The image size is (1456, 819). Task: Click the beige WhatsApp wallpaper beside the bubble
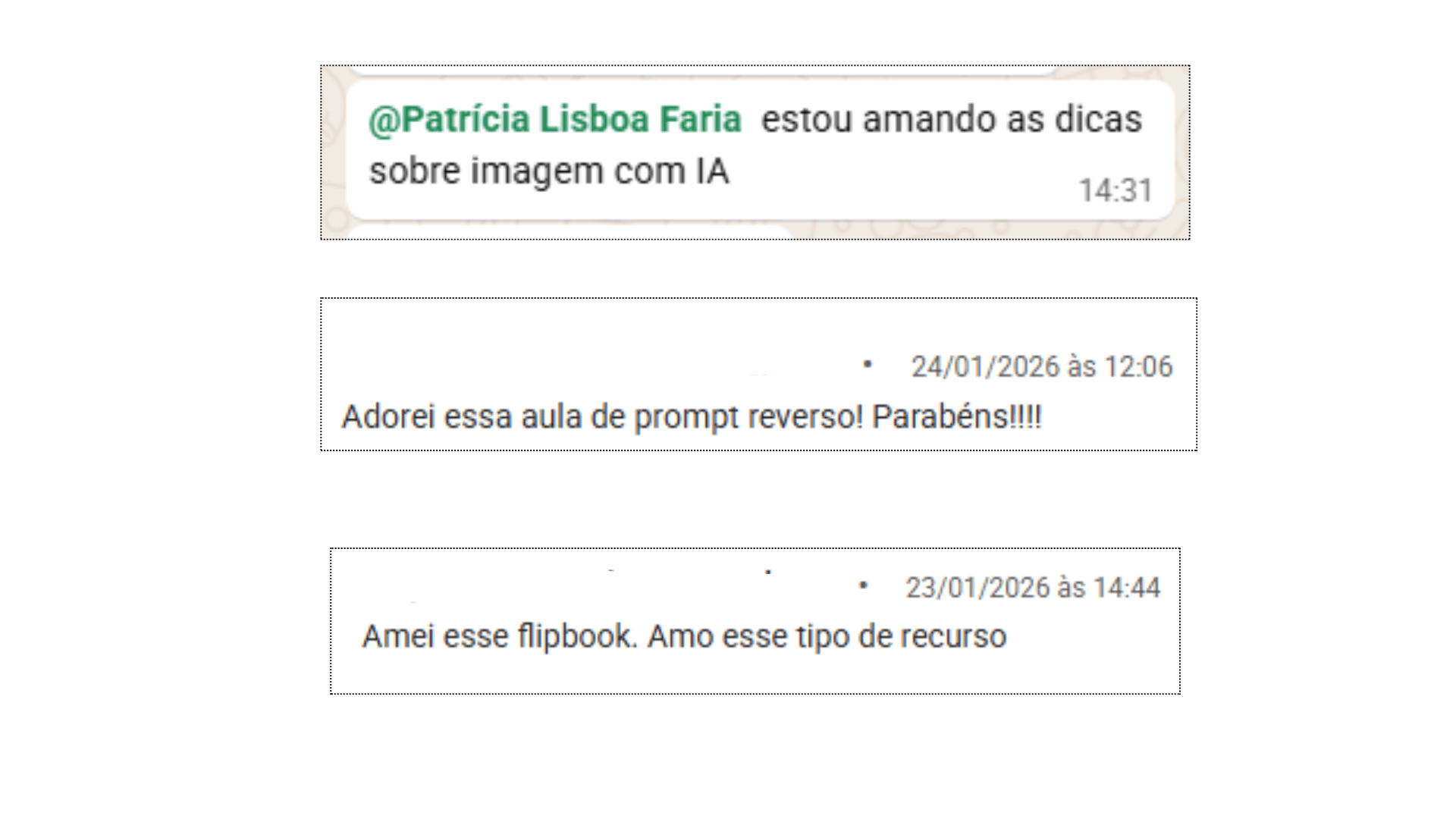click(333, 152)
